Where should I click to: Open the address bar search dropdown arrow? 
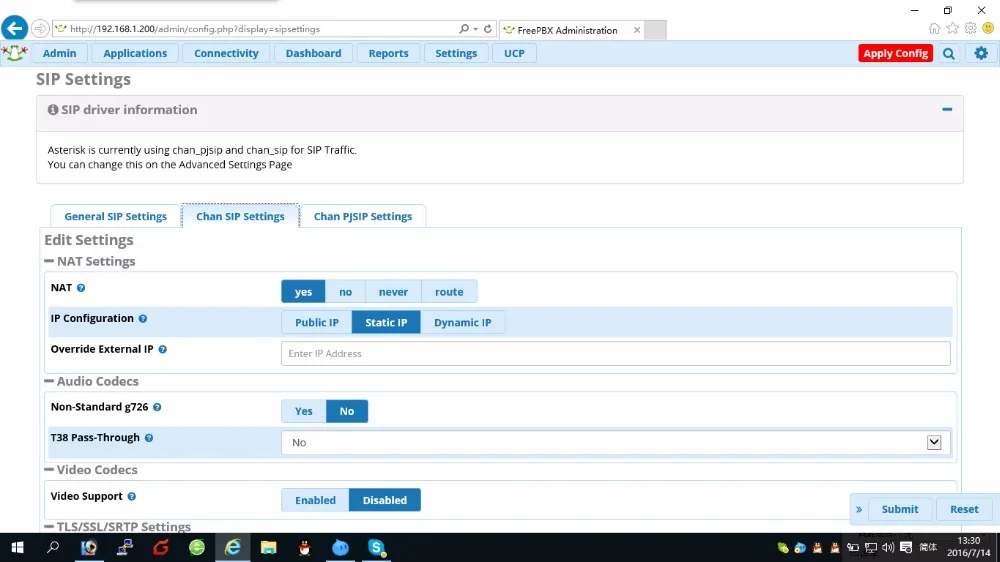pos(476,29)
